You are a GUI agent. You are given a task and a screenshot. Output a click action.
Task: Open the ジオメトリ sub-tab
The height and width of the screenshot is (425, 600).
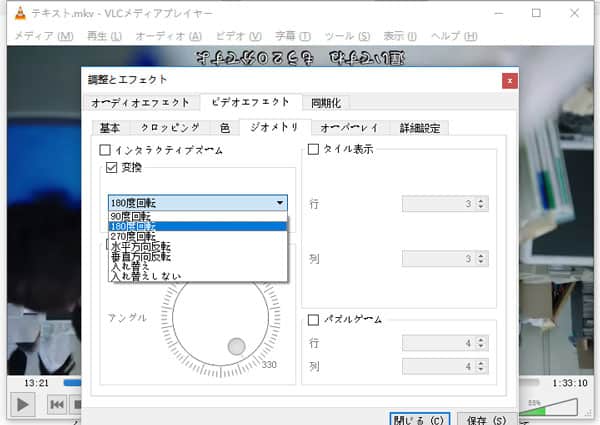tap(275, 127)
